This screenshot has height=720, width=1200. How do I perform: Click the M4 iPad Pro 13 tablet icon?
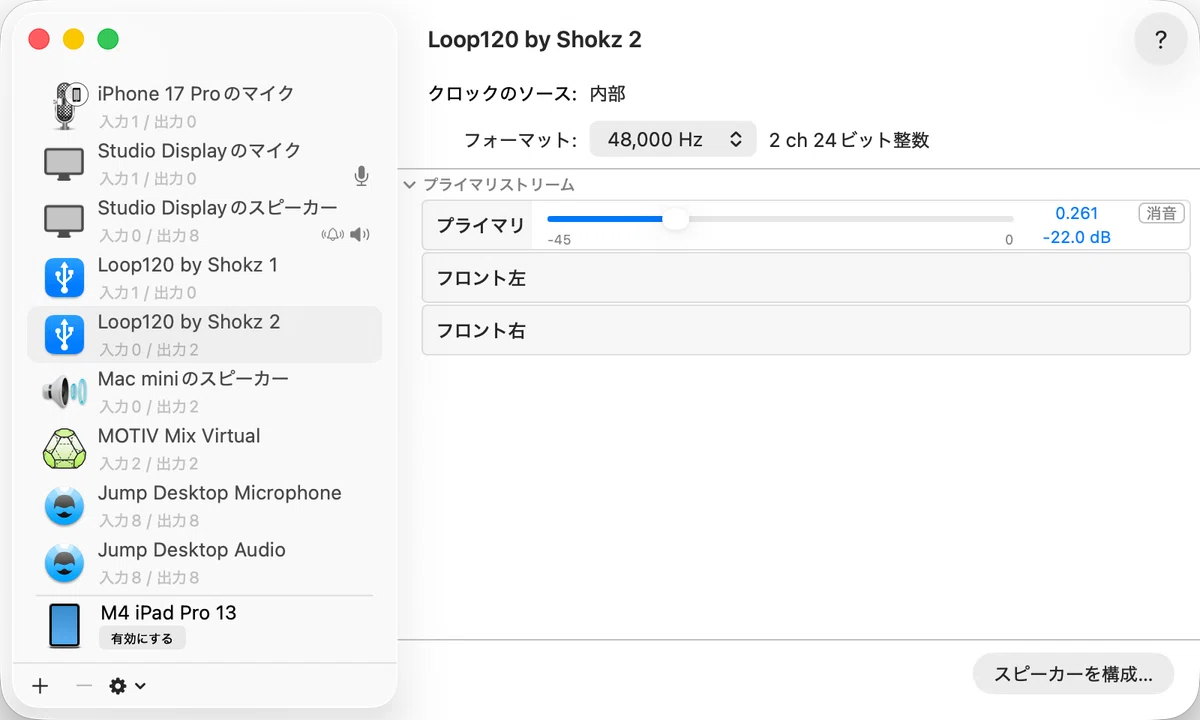(65, 625)
